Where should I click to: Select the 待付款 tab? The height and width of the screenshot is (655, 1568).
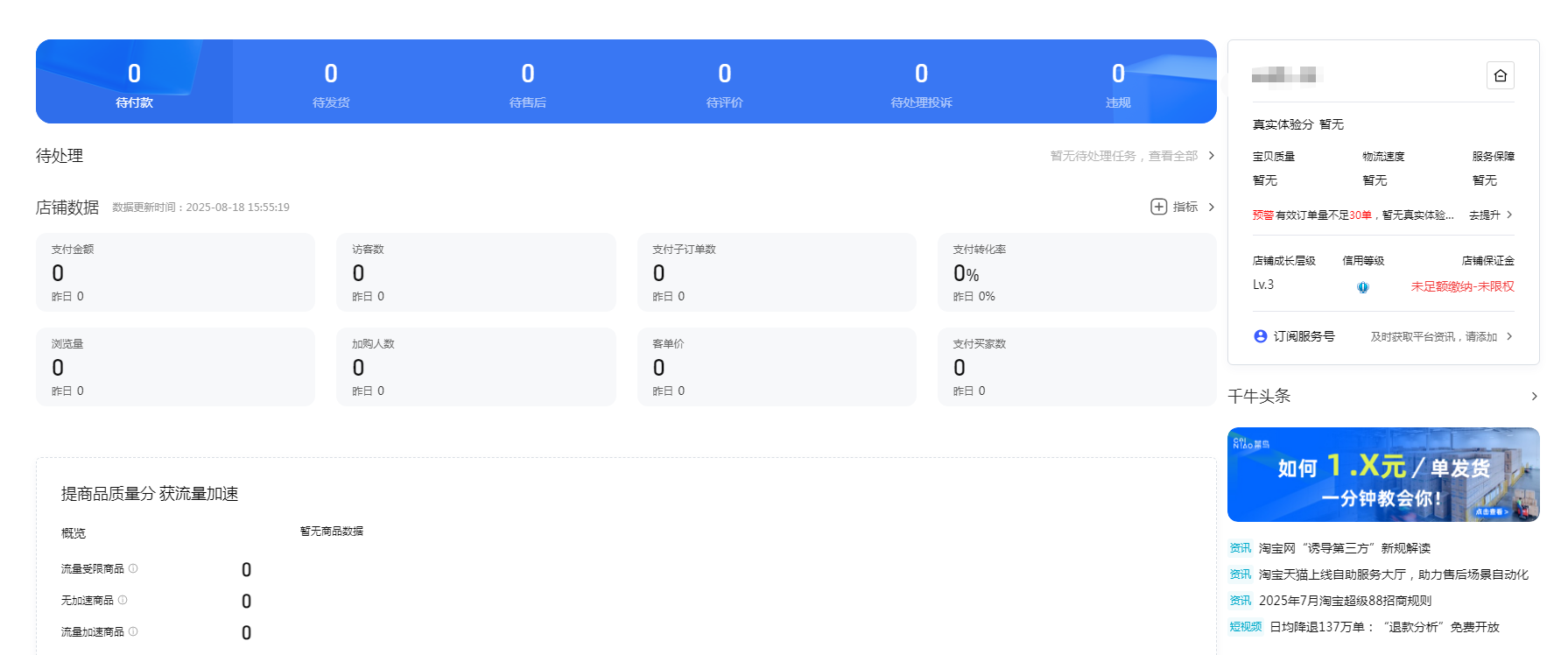(134, 81)
